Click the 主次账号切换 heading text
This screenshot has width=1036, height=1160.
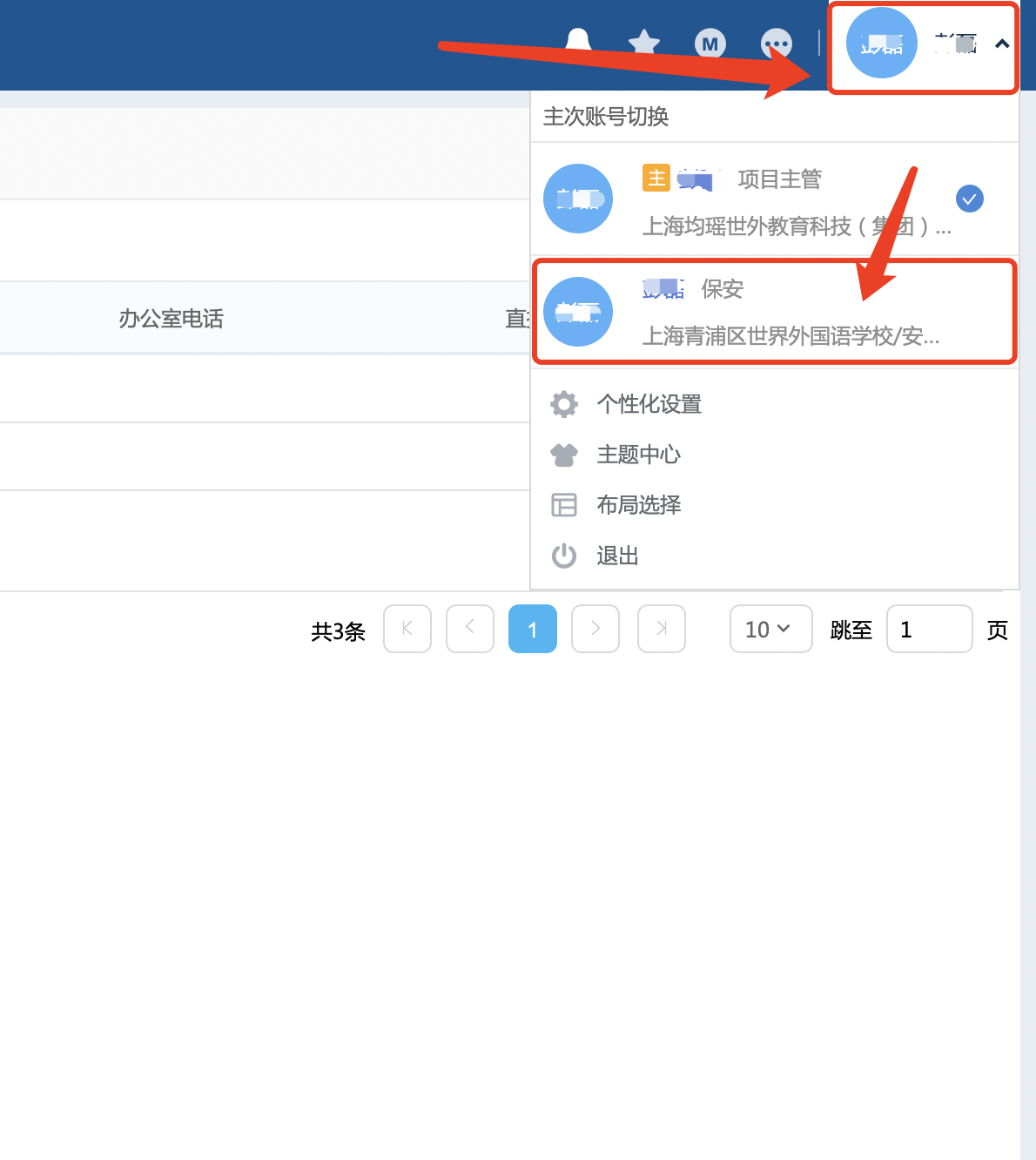606,117
